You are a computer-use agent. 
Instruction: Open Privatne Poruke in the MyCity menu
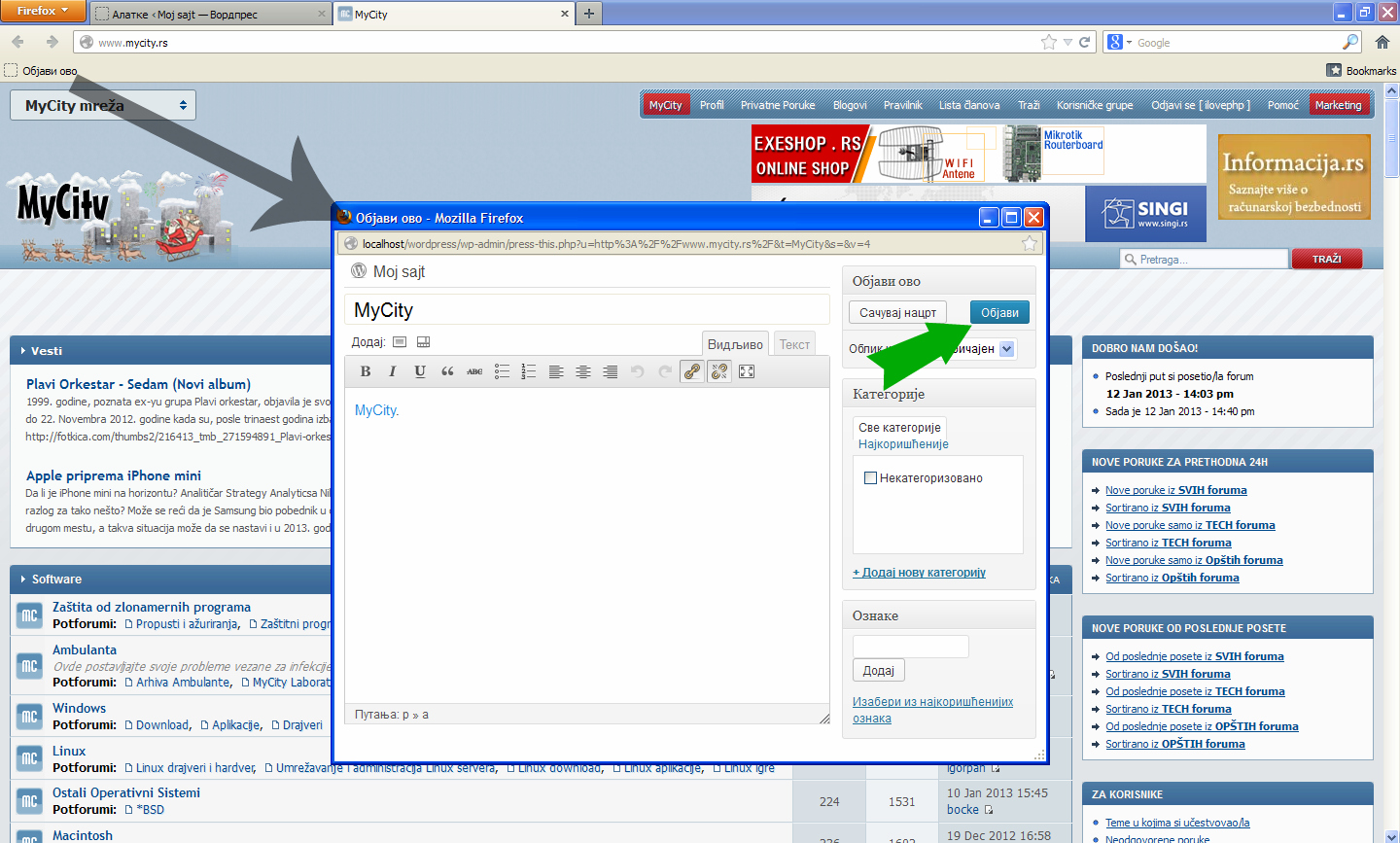click(778, 105)
